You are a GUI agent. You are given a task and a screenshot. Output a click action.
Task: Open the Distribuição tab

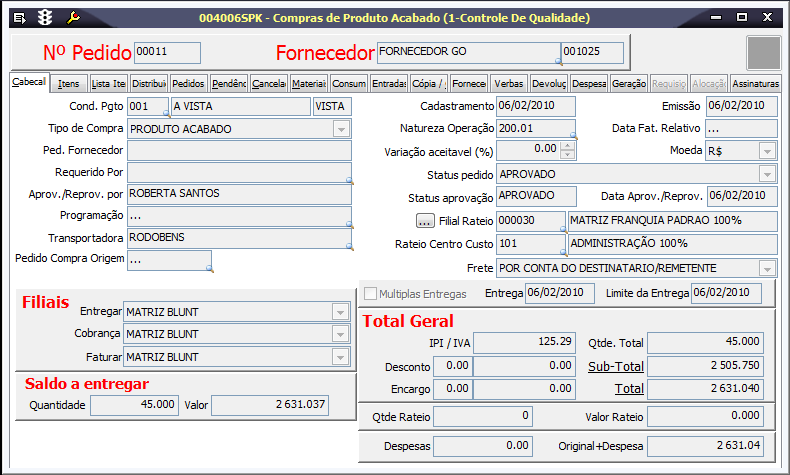pyautogui.click(x=149, y=84)
